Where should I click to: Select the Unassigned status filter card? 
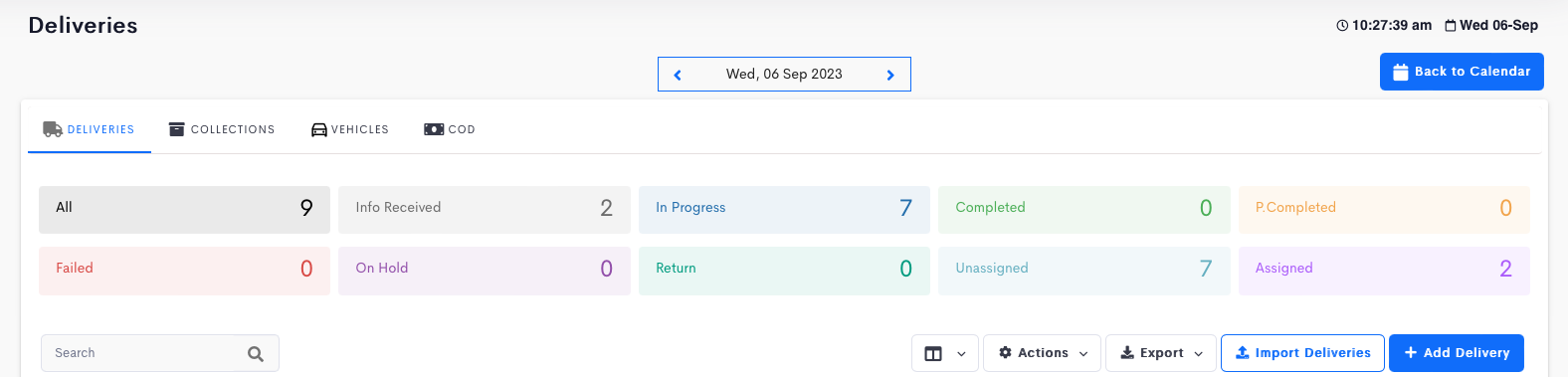pos(1084,270)
